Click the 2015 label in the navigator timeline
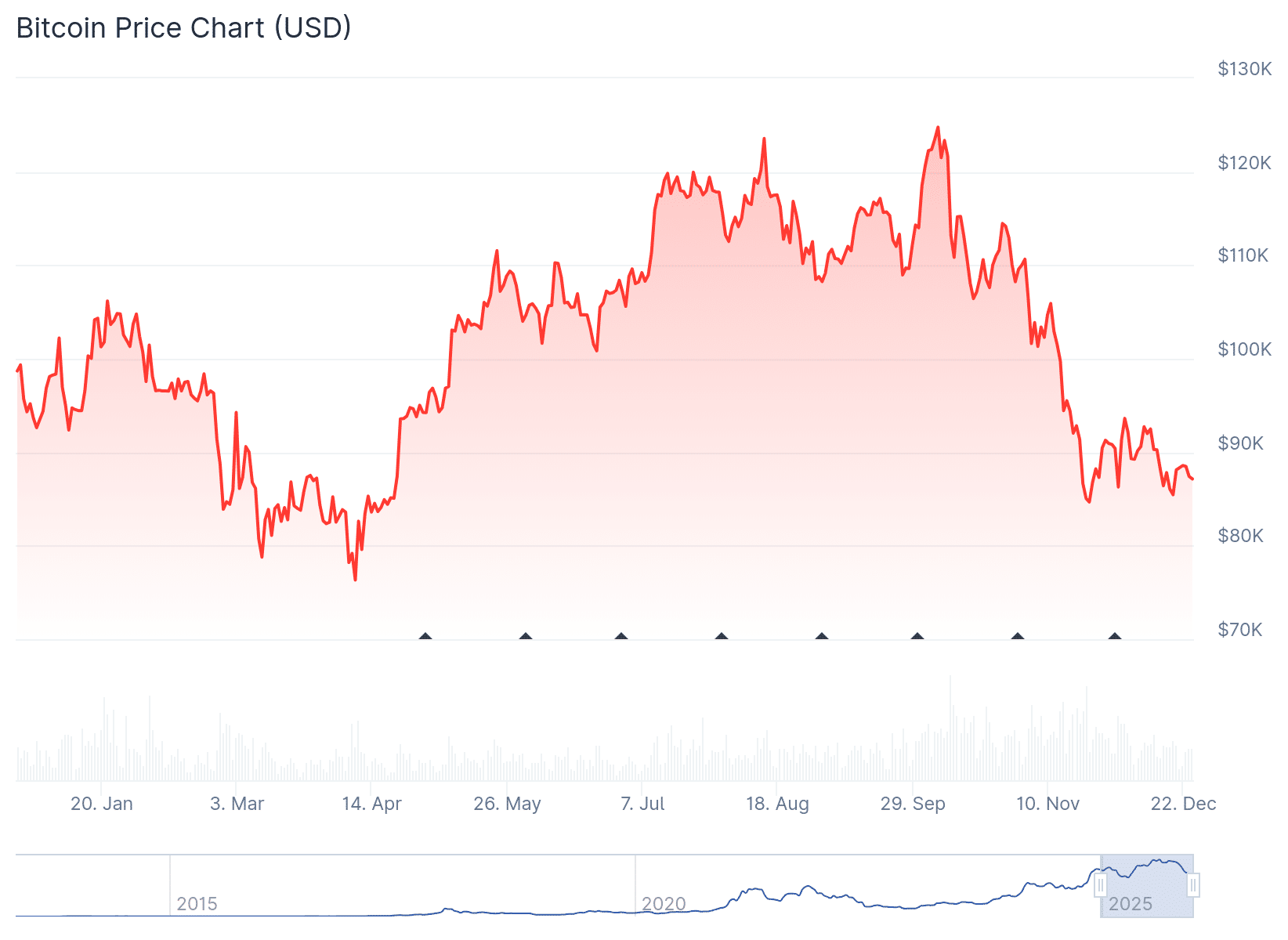Image resolution: width=1288 pixels, height=940 pixels. coord(197,904)
